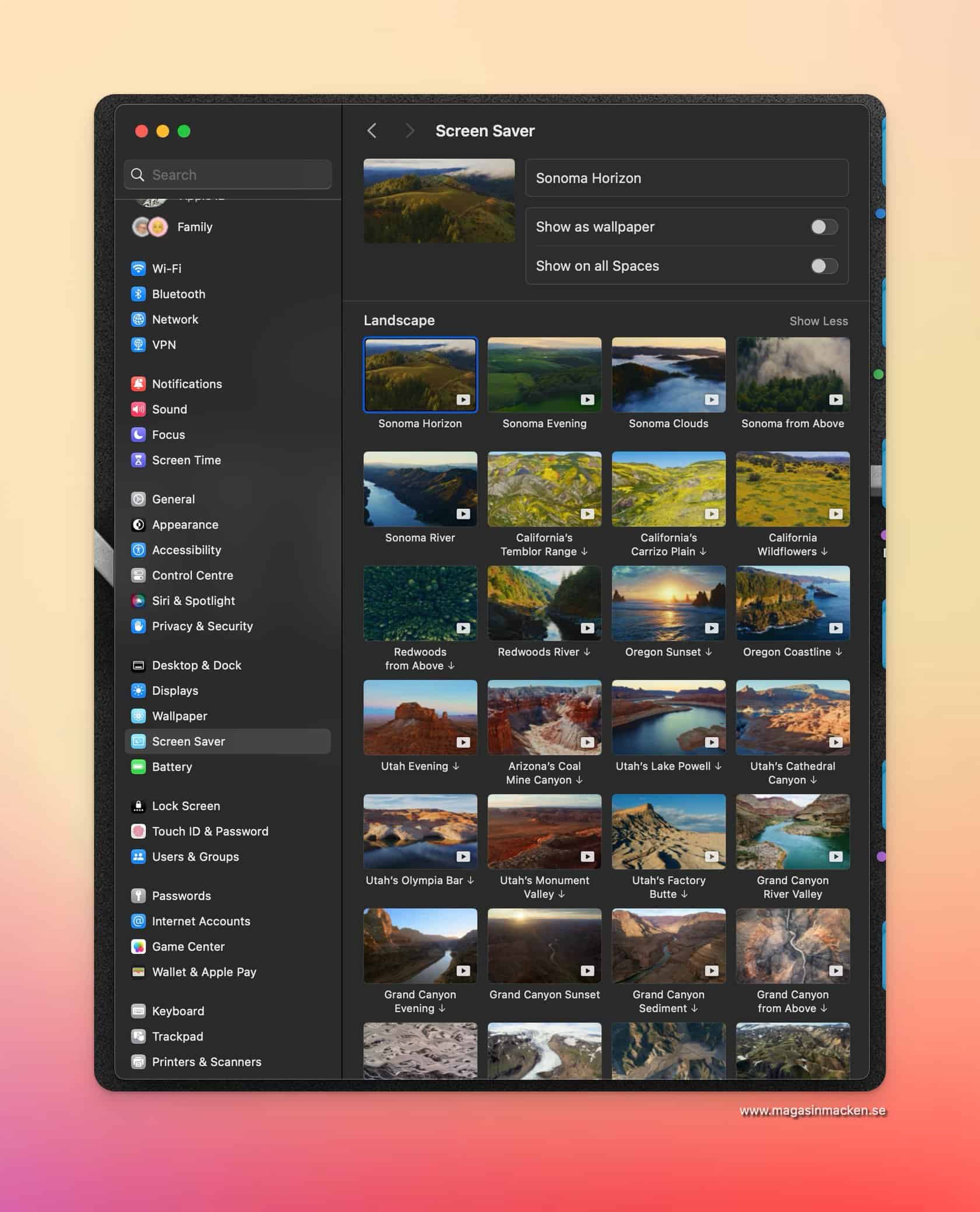Click the Siri & Spotlight icon
This screenshot has width=980, height=1212.
138,600
